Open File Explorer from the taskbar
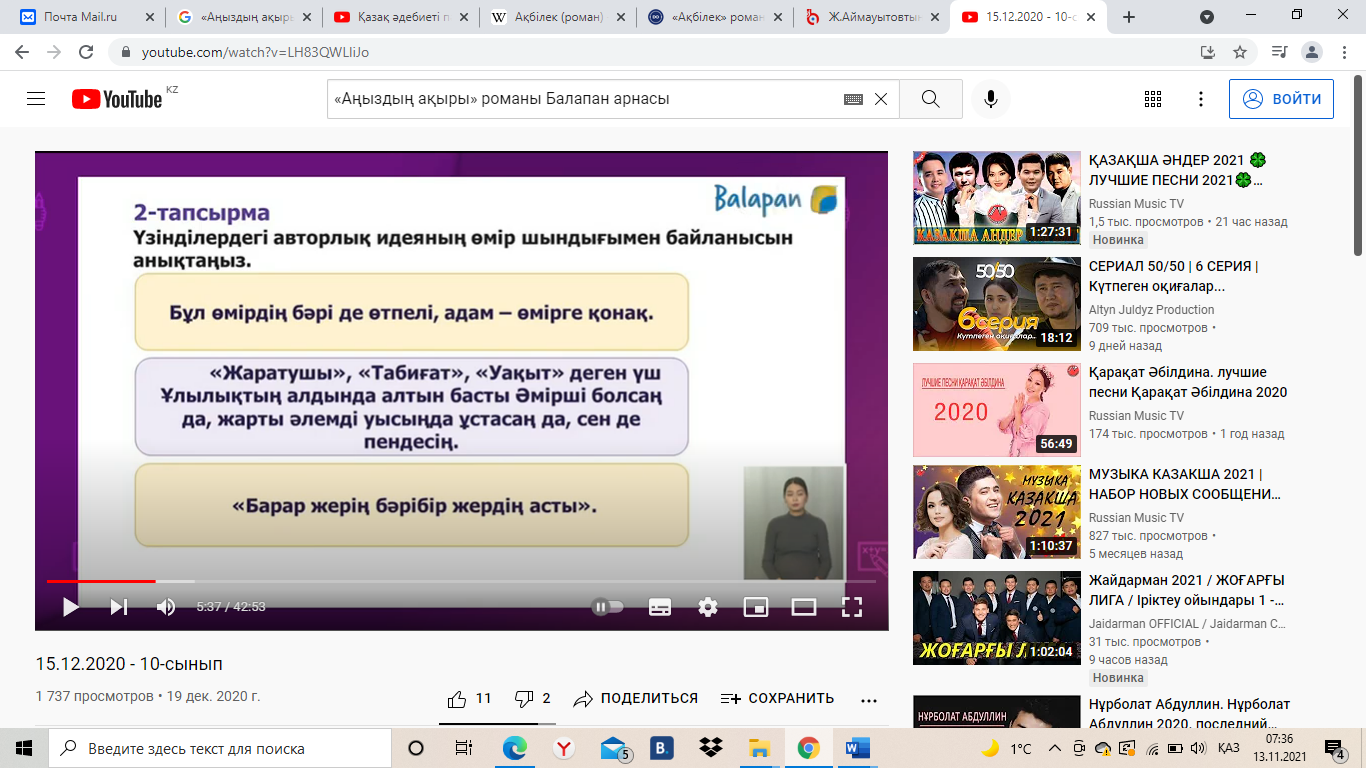The width and height of the screenshot is (1366, 768). coord(760,748)
